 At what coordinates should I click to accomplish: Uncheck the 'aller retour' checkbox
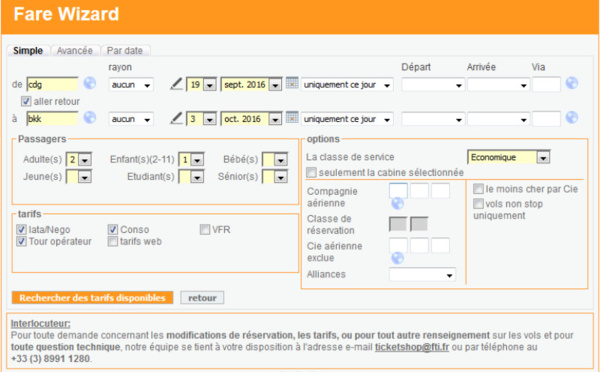[26, 101]
